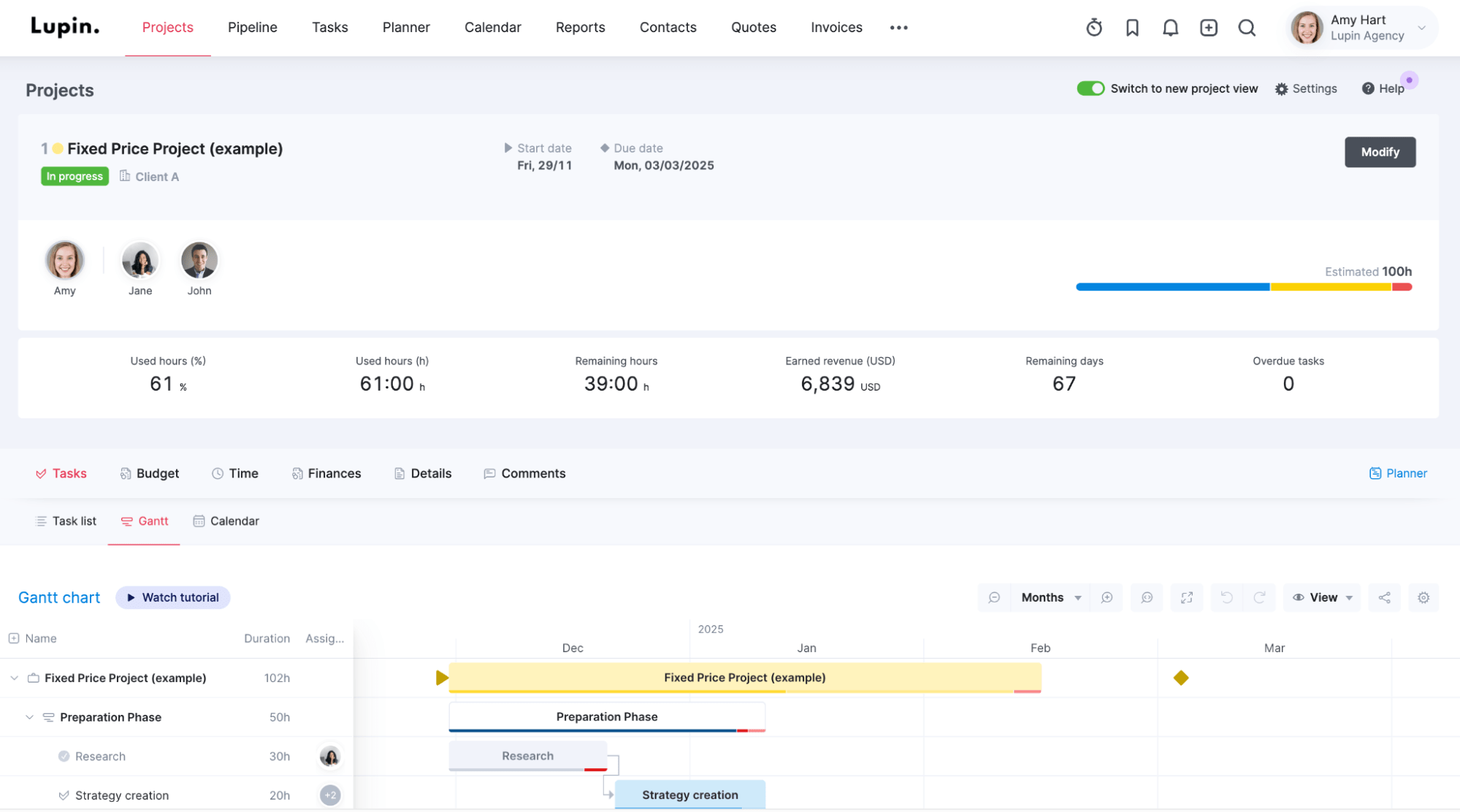Click Amy's team avatar
The image size is (1460, 812).
click(64, 260)
